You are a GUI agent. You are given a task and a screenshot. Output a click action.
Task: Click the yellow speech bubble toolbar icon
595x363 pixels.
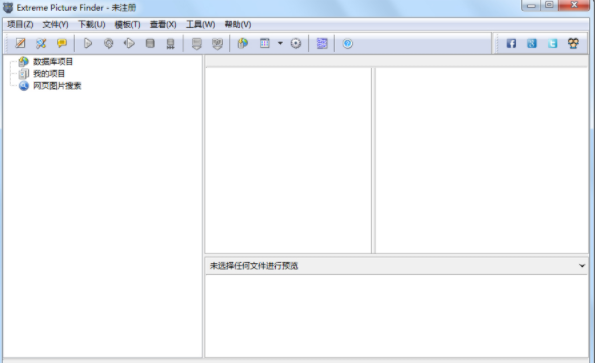pos(62,43)
